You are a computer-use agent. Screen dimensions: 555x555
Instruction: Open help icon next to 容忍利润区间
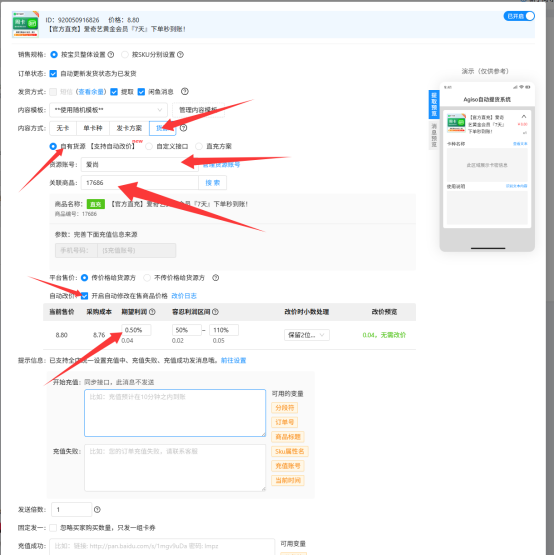215,312
